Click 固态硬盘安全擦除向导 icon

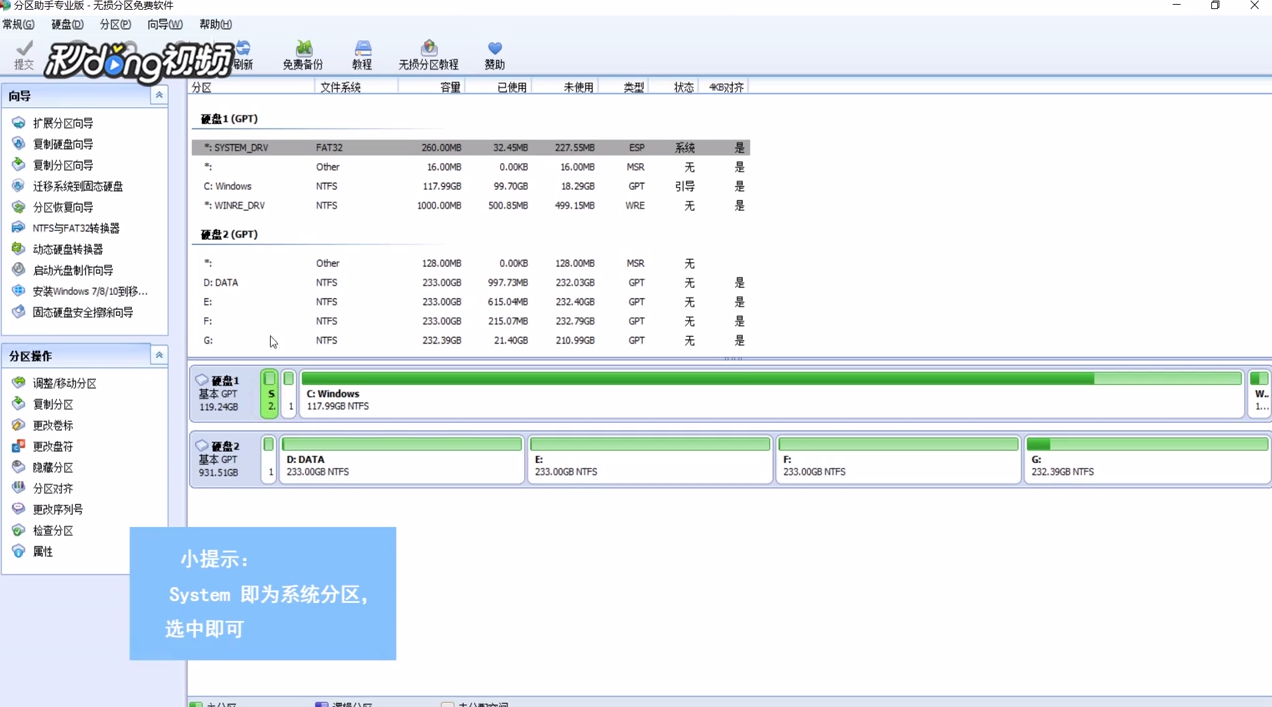tap(18, 312)
